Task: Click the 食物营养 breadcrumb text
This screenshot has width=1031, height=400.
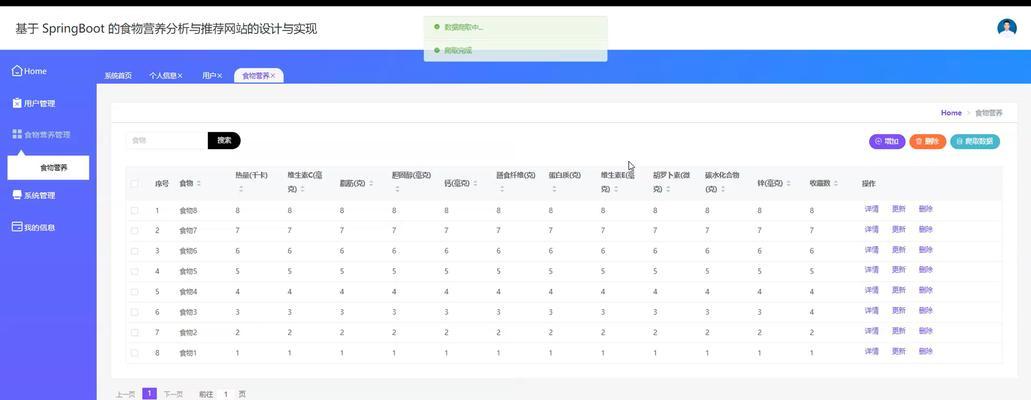Action: pyautogui.click(x=988, y=113)
